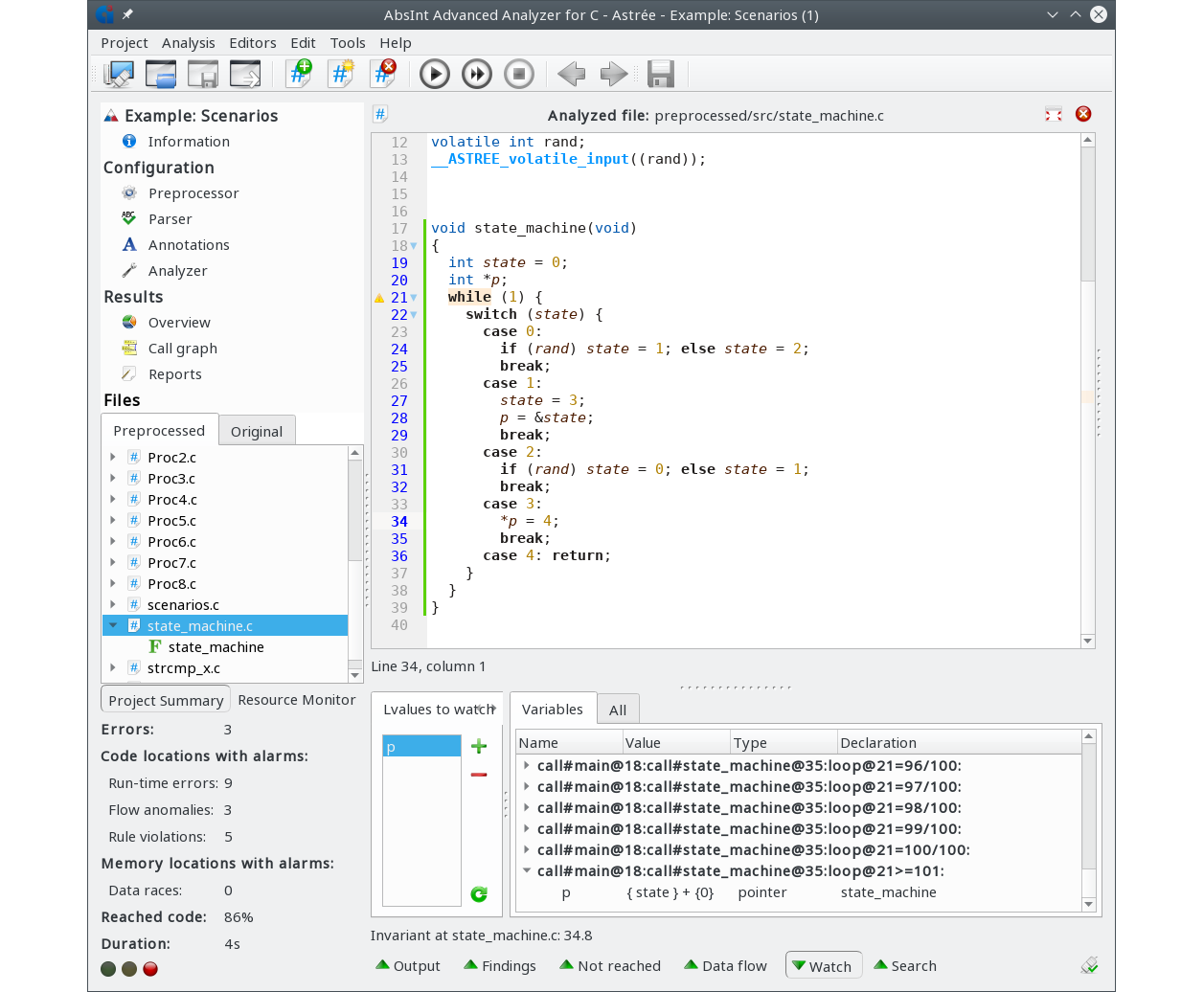The image size is (1204, 992).
Task: Open the Overview results
Action: pos(179,323)
